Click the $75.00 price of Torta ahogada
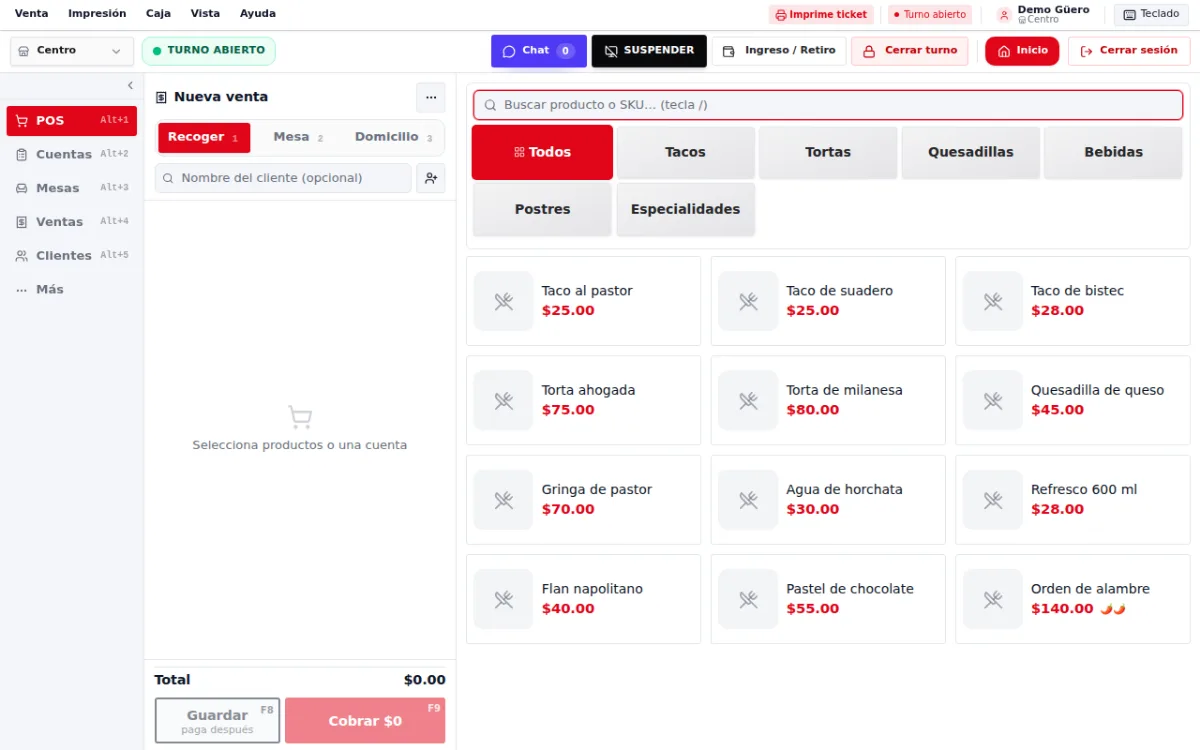The image size is (1200, 750). click(x=568, y=410)
